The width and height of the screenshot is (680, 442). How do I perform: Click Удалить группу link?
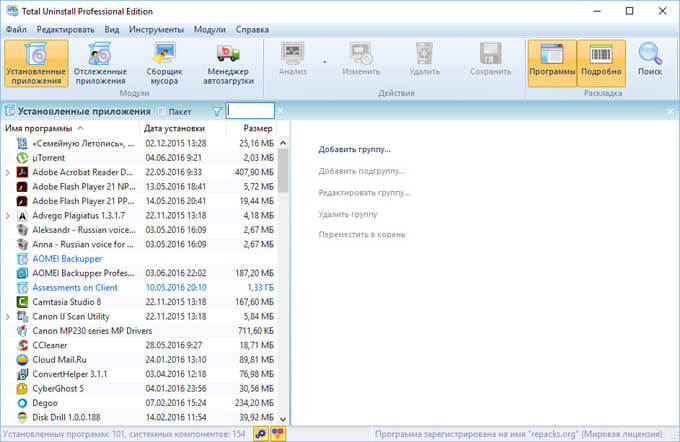[x=348, y=214]
